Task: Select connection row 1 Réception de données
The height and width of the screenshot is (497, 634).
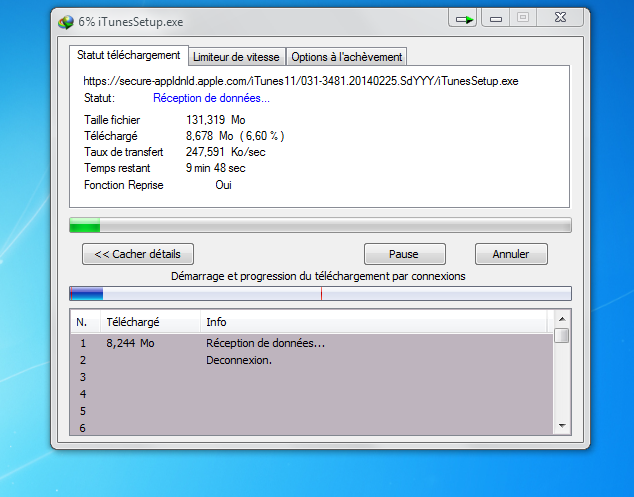Action: (312, 343)
